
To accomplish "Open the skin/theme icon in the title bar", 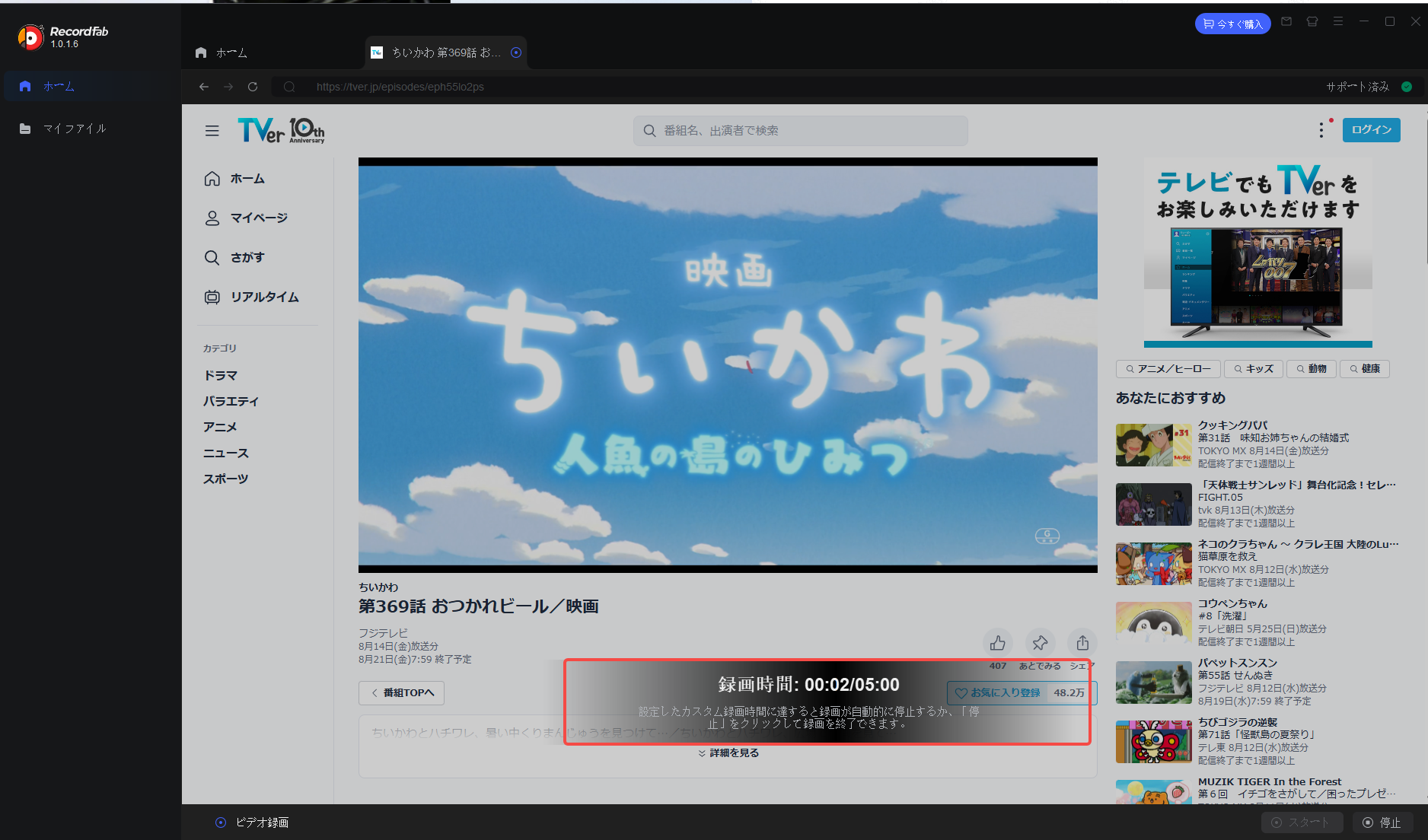I will point(1312,22).
